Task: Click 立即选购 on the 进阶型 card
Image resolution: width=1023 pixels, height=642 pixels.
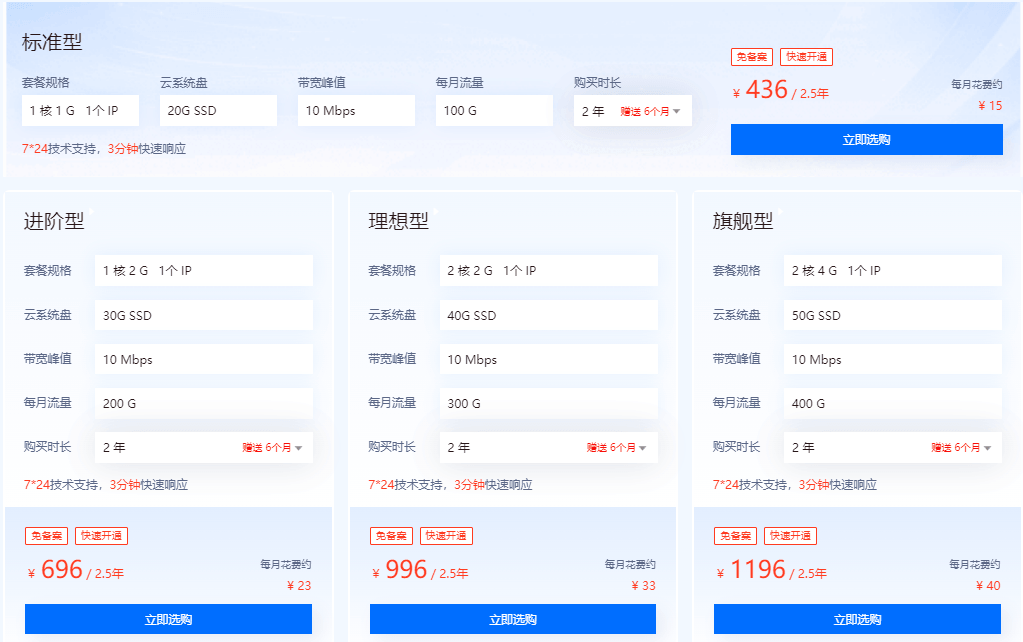Action: tap(167, 619)
